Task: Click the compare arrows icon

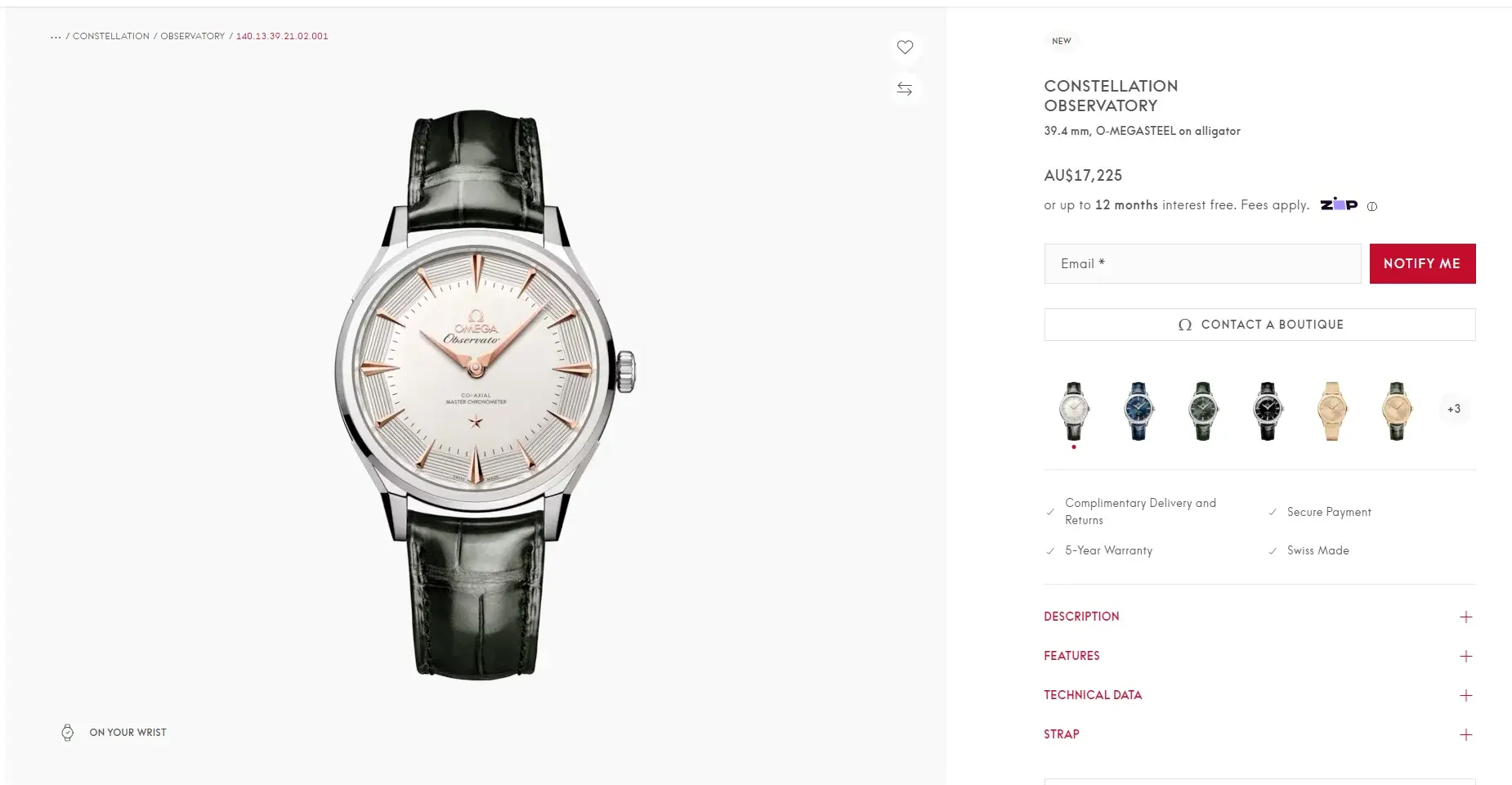Action: pyautogui.click(x=905, y=88)
